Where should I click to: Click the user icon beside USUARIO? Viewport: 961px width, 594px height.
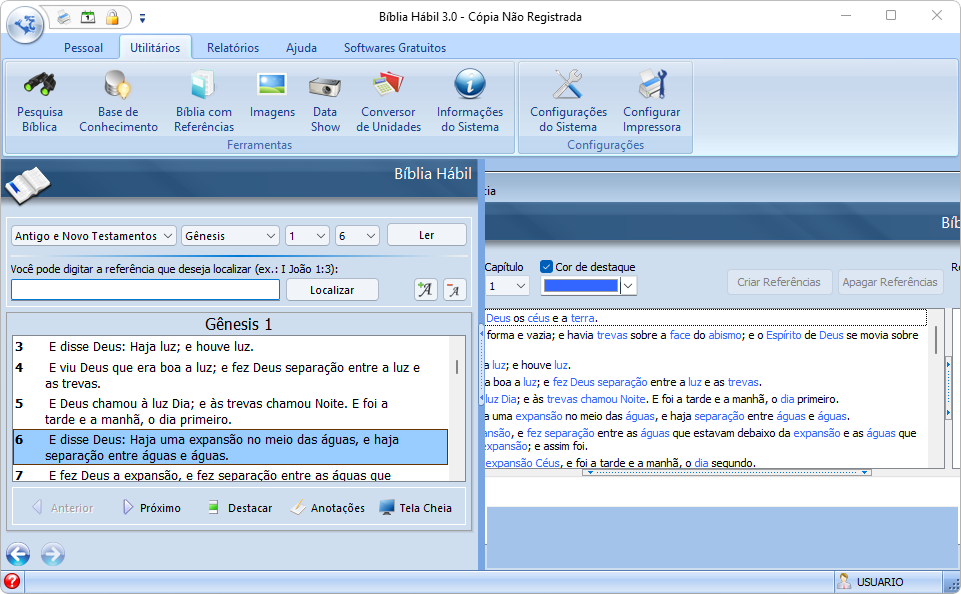844,581
